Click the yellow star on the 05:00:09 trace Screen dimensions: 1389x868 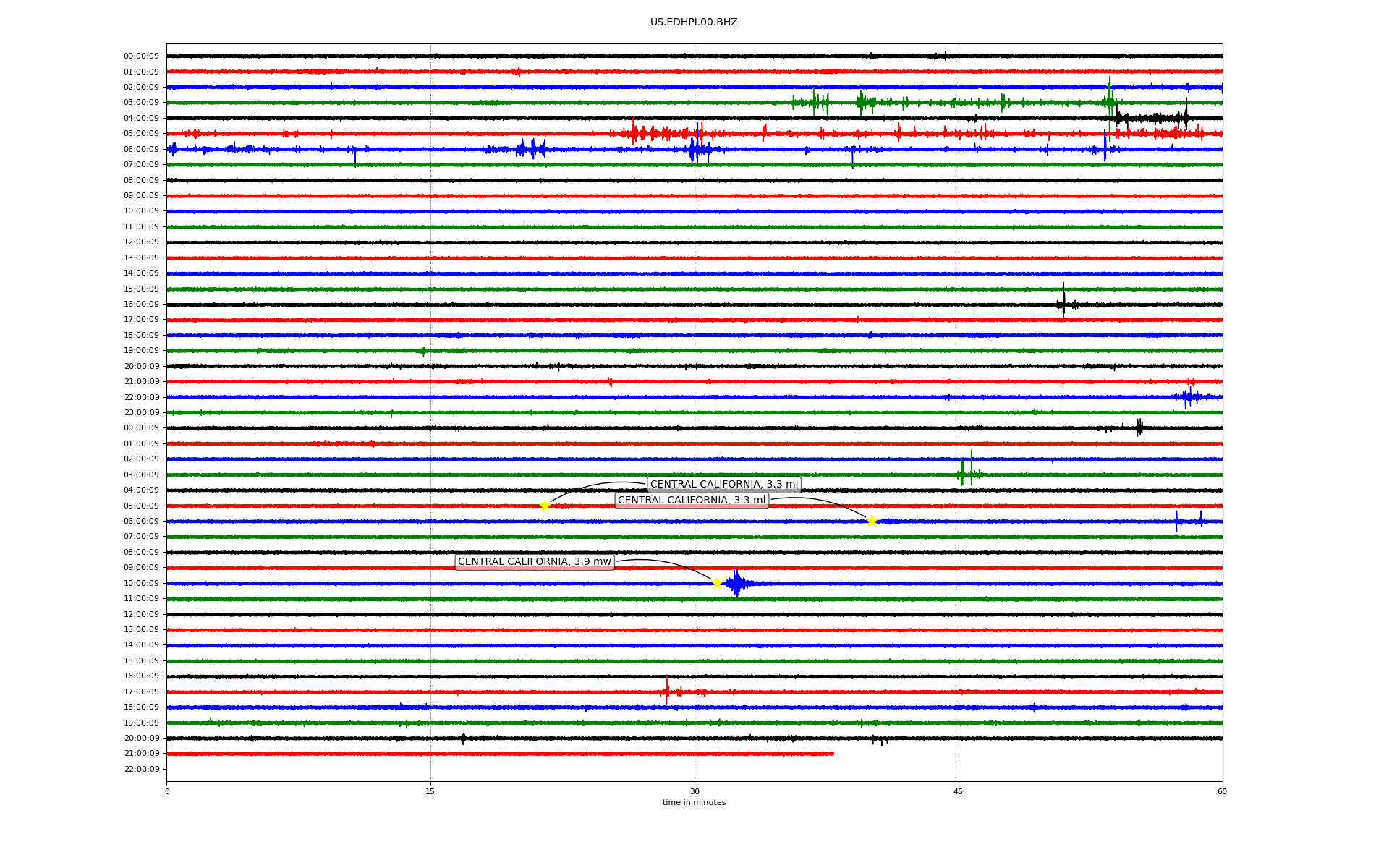[x=545, y=506]
